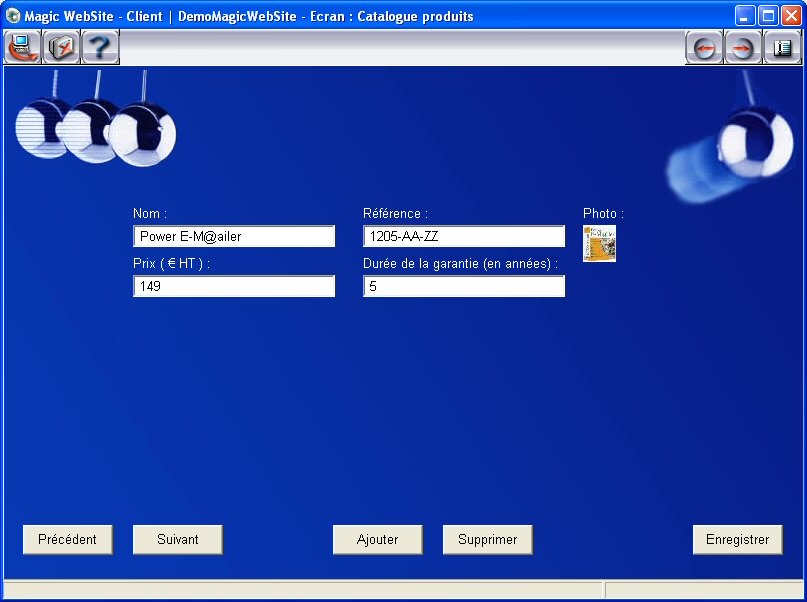
Task: Minimize the Magic WebSite window
Action: (x=745, y=16)
